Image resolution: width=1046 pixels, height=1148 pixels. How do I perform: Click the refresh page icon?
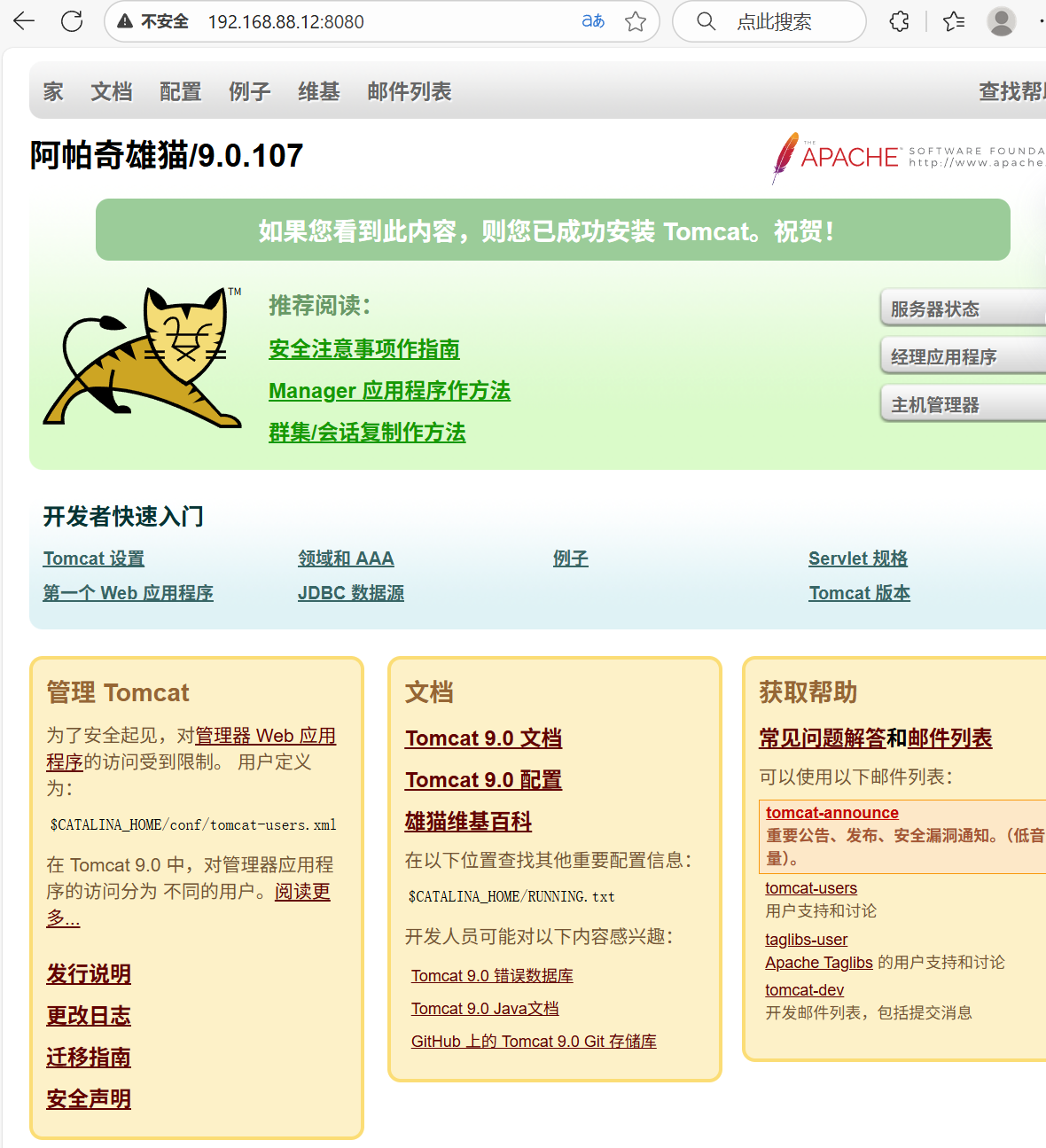(x=72, y=21)
